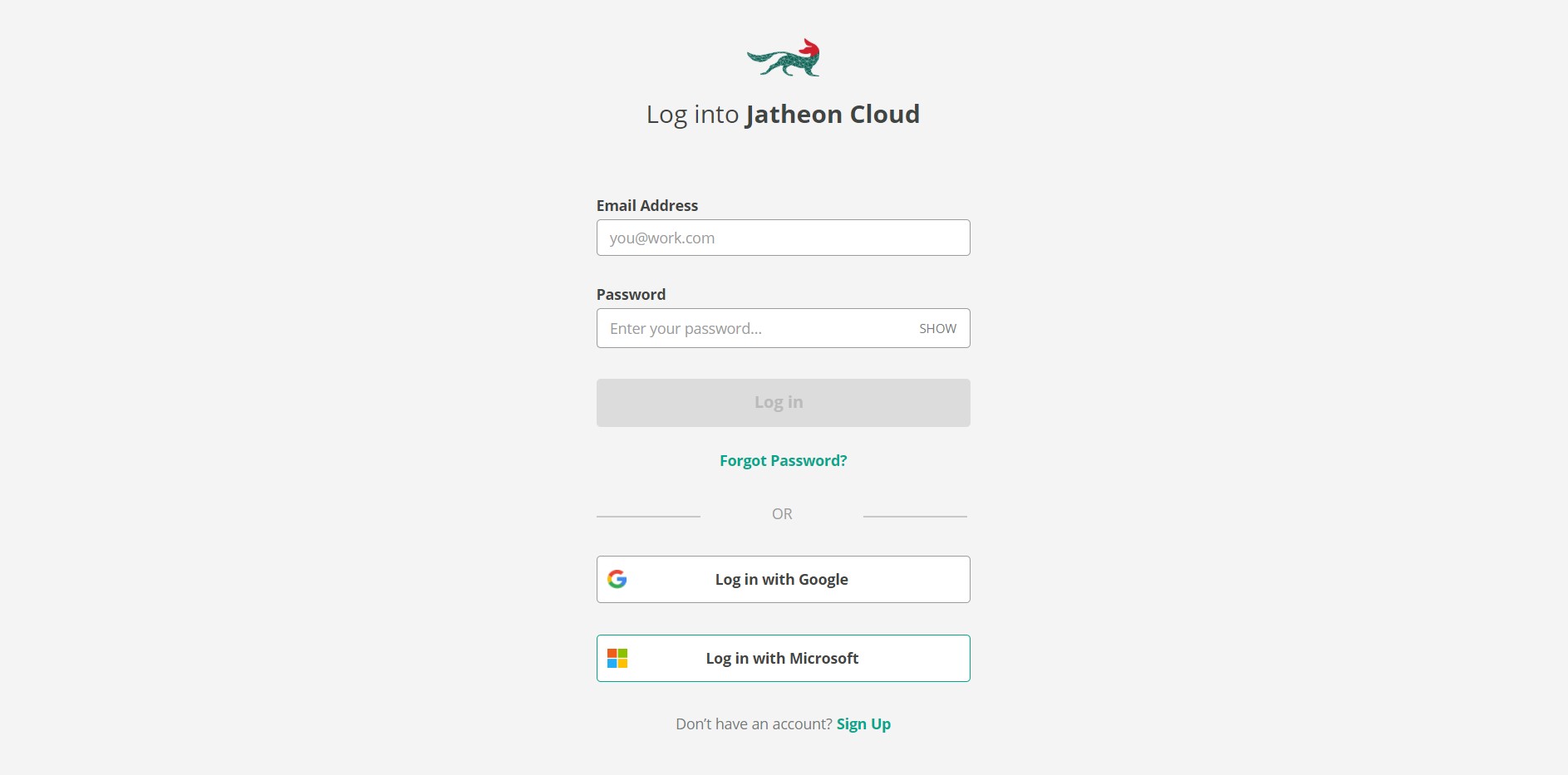
Task: Click the Password field label
Action: pos(631,294)
